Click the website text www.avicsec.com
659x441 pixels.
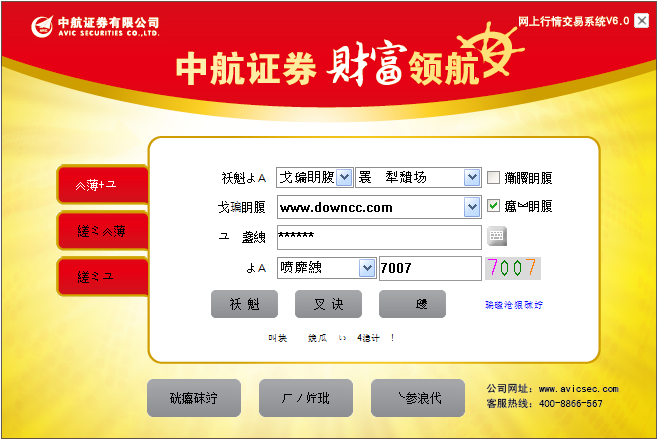578,389
